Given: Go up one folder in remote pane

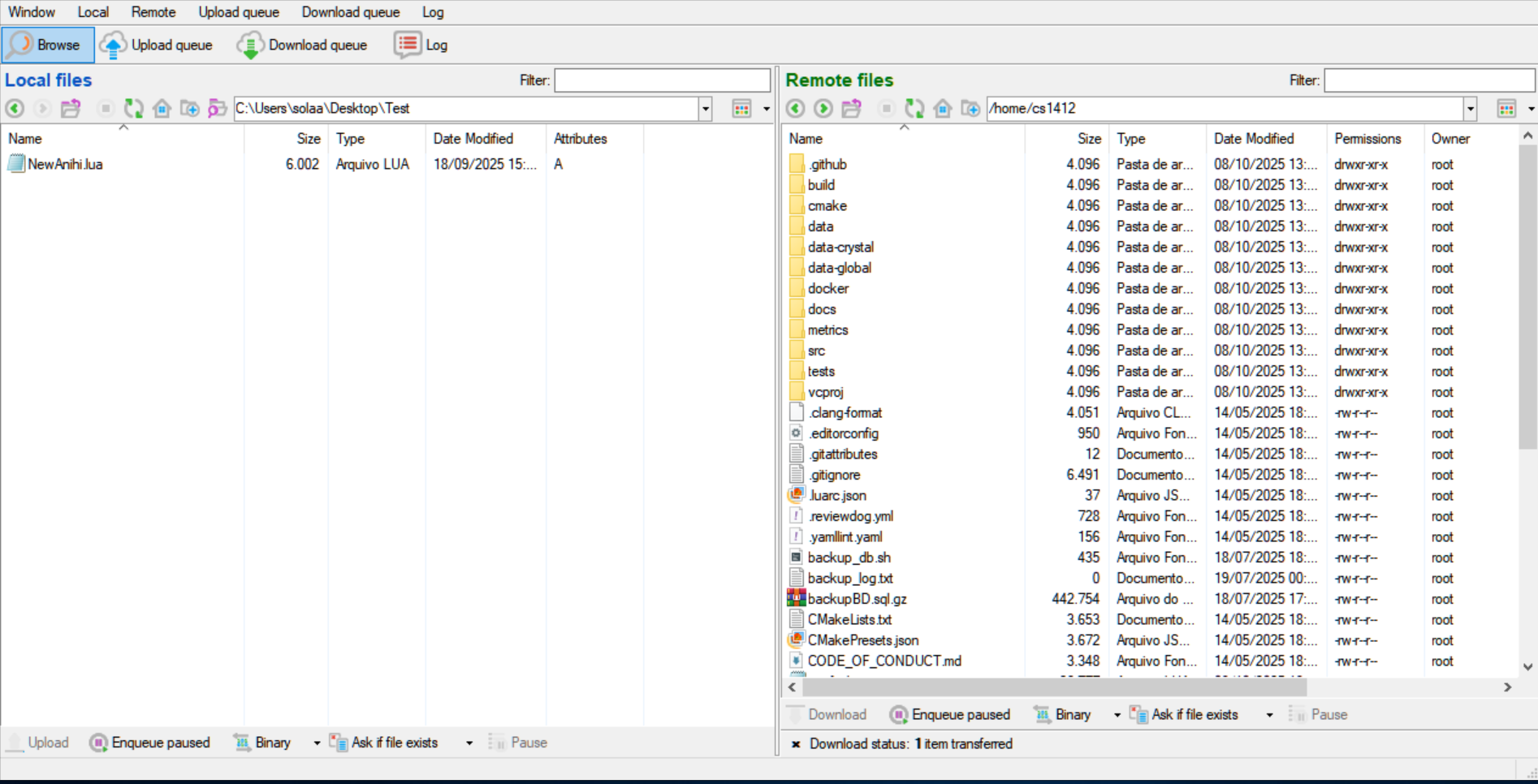Looking at the screenshot, I should click(x=851, y=108).
